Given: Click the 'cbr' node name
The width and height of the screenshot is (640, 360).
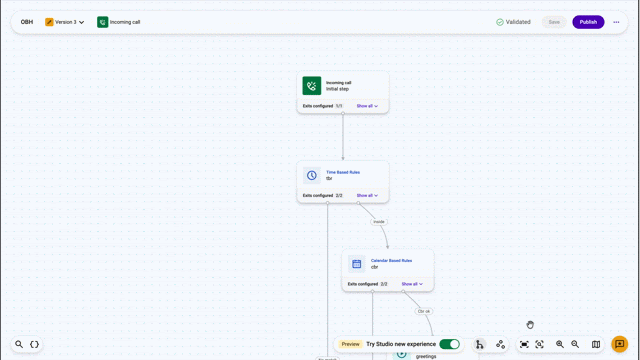Looking at the screenshot, I should tap(374, 267).
